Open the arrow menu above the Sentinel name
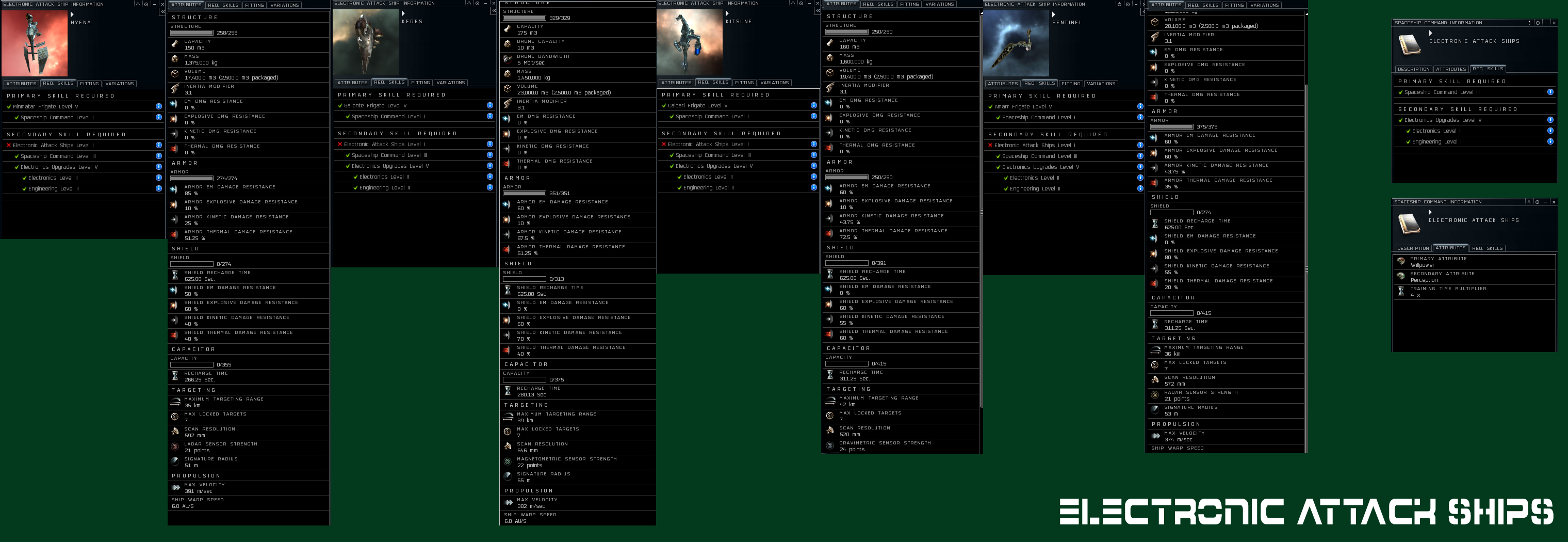Image resolution: width=1568 pixels, height=542 pixels. (1054, 14)
